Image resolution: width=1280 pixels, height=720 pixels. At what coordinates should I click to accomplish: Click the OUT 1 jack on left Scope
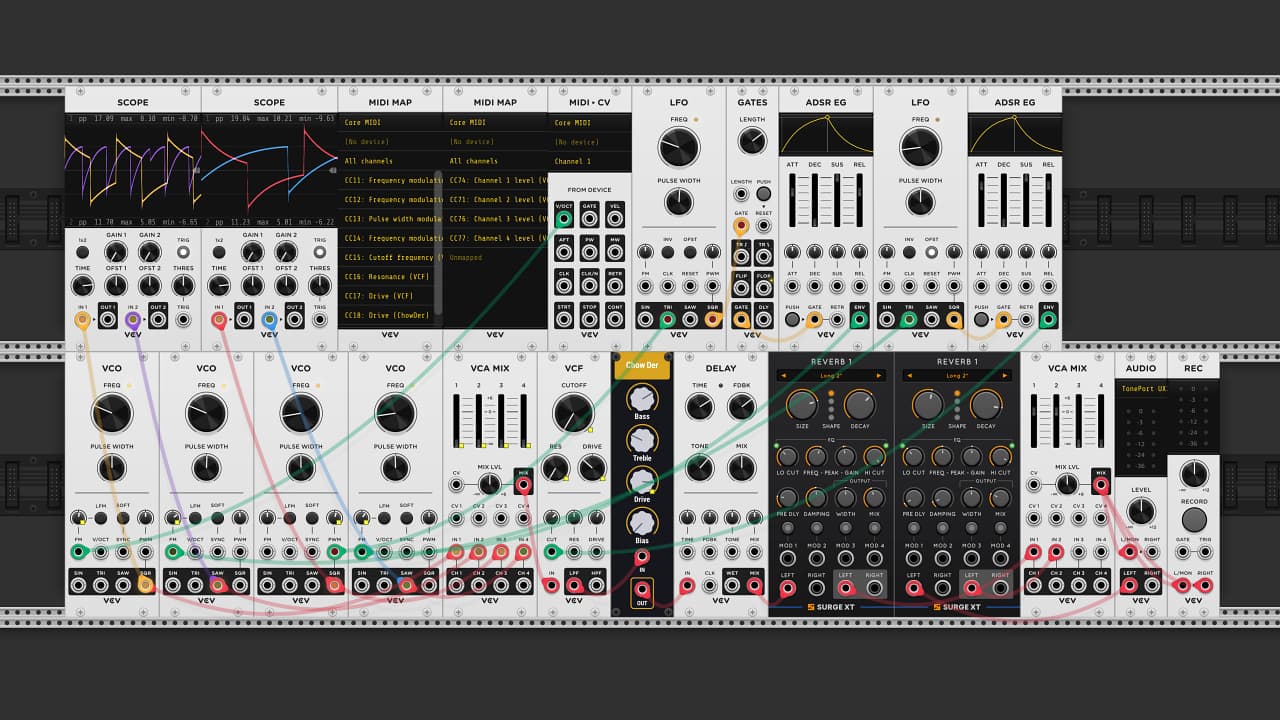[108, 320]
